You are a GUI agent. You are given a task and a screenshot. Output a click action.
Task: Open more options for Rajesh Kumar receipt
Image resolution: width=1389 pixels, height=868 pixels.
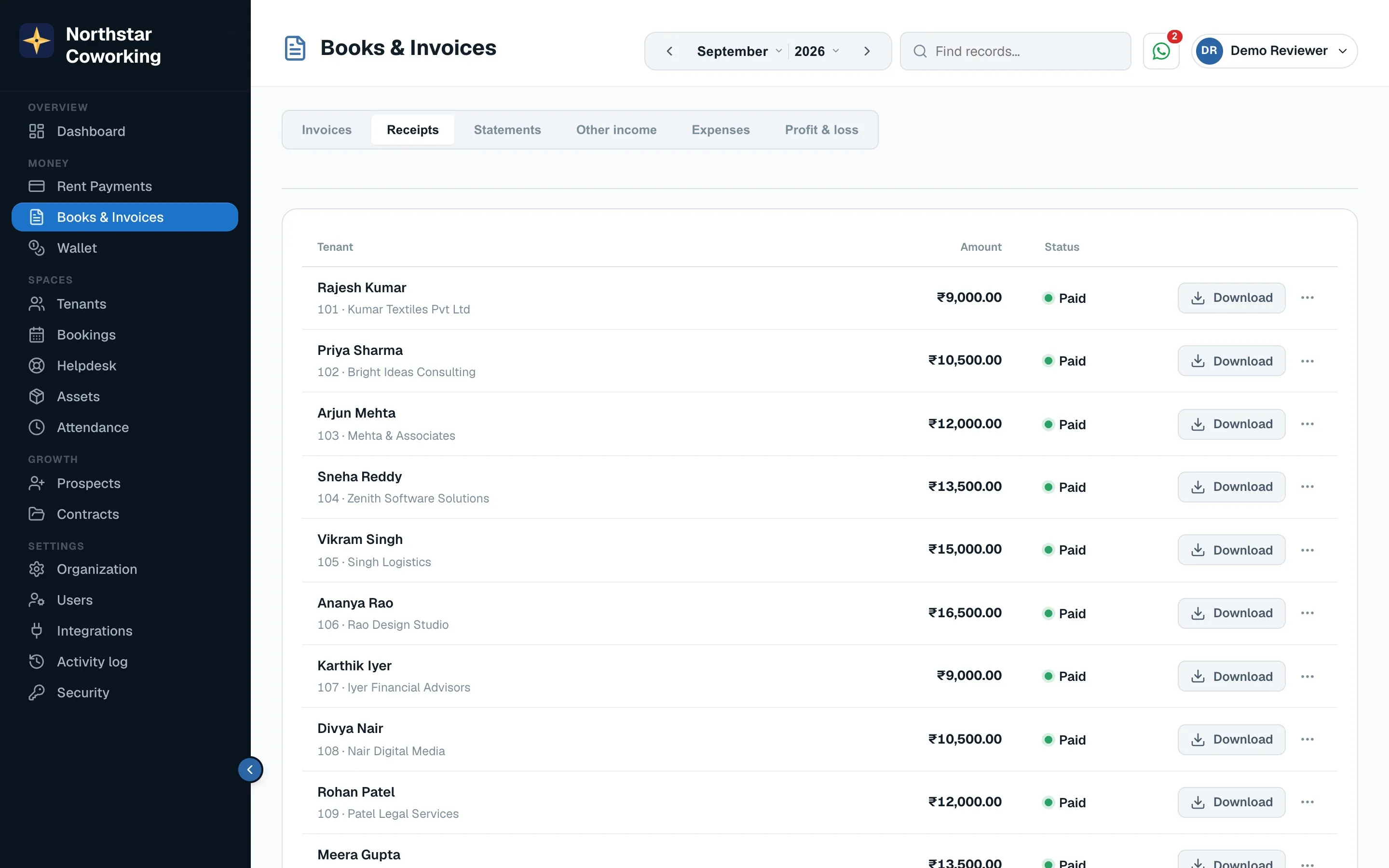point(1307,298)
